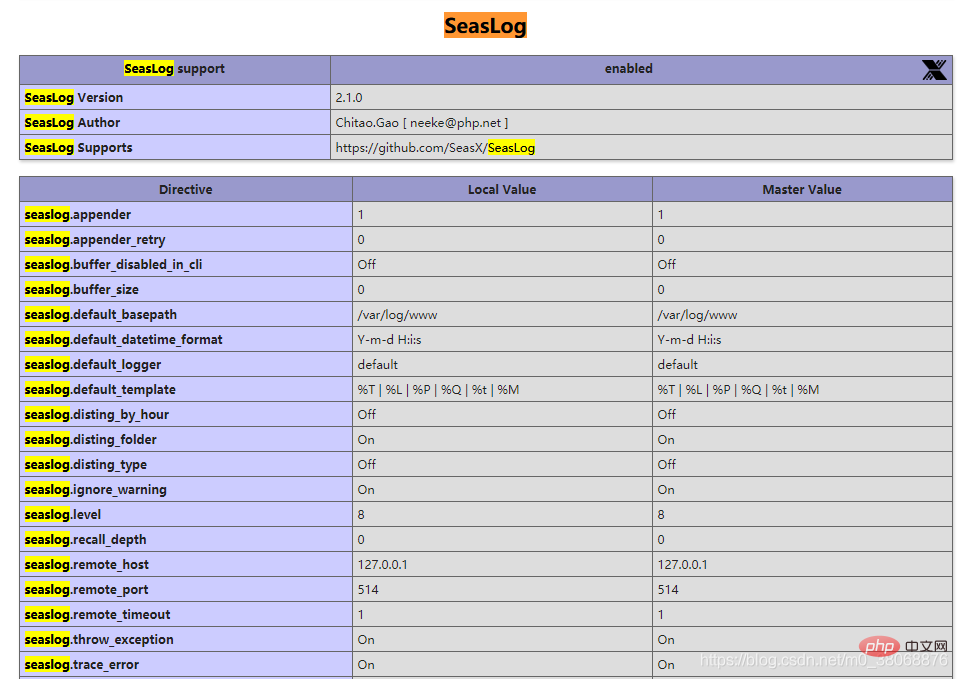Select the seaslog.ignore_warning directive name

point(95,490)
